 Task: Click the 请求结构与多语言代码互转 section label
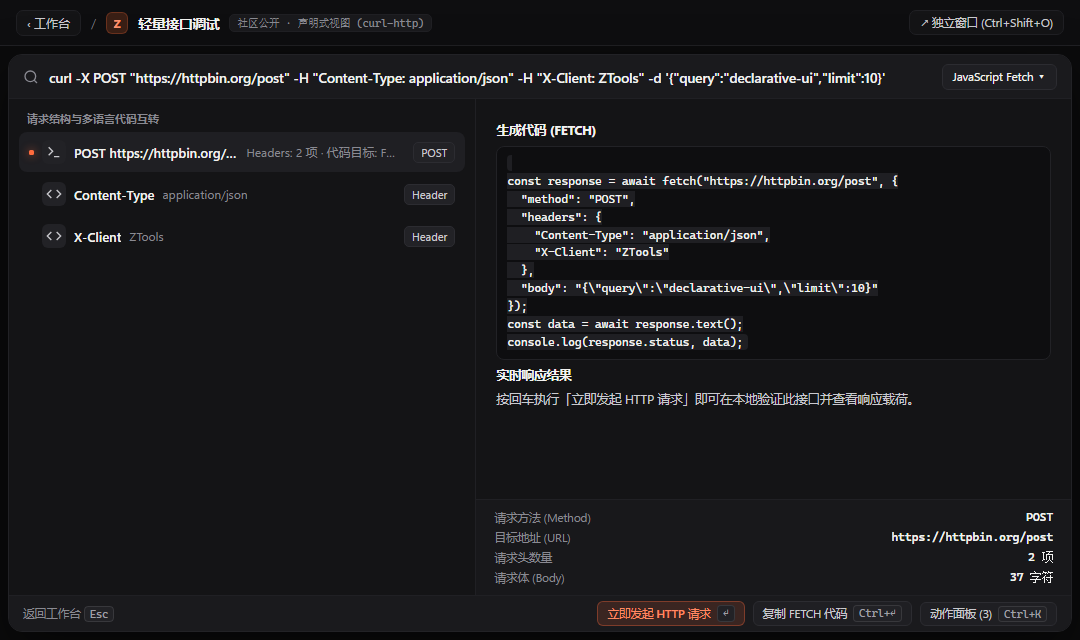(93, 119)
